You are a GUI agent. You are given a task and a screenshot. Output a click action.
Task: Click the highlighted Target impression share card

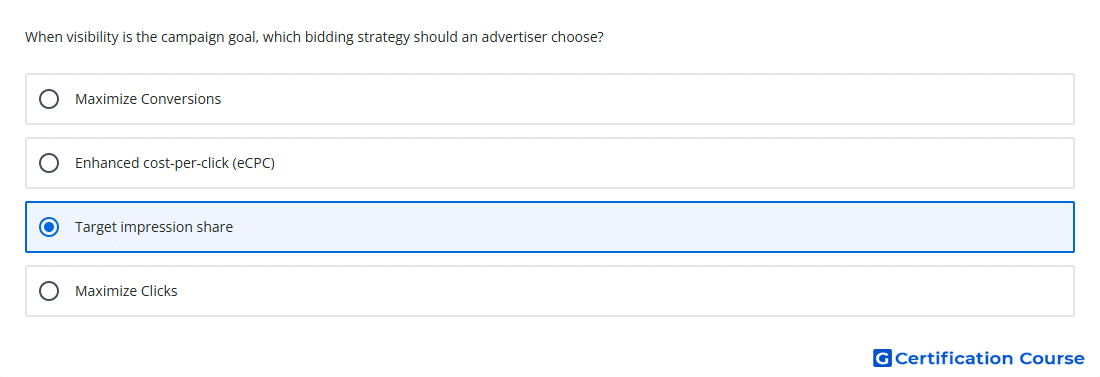(550, 227)
